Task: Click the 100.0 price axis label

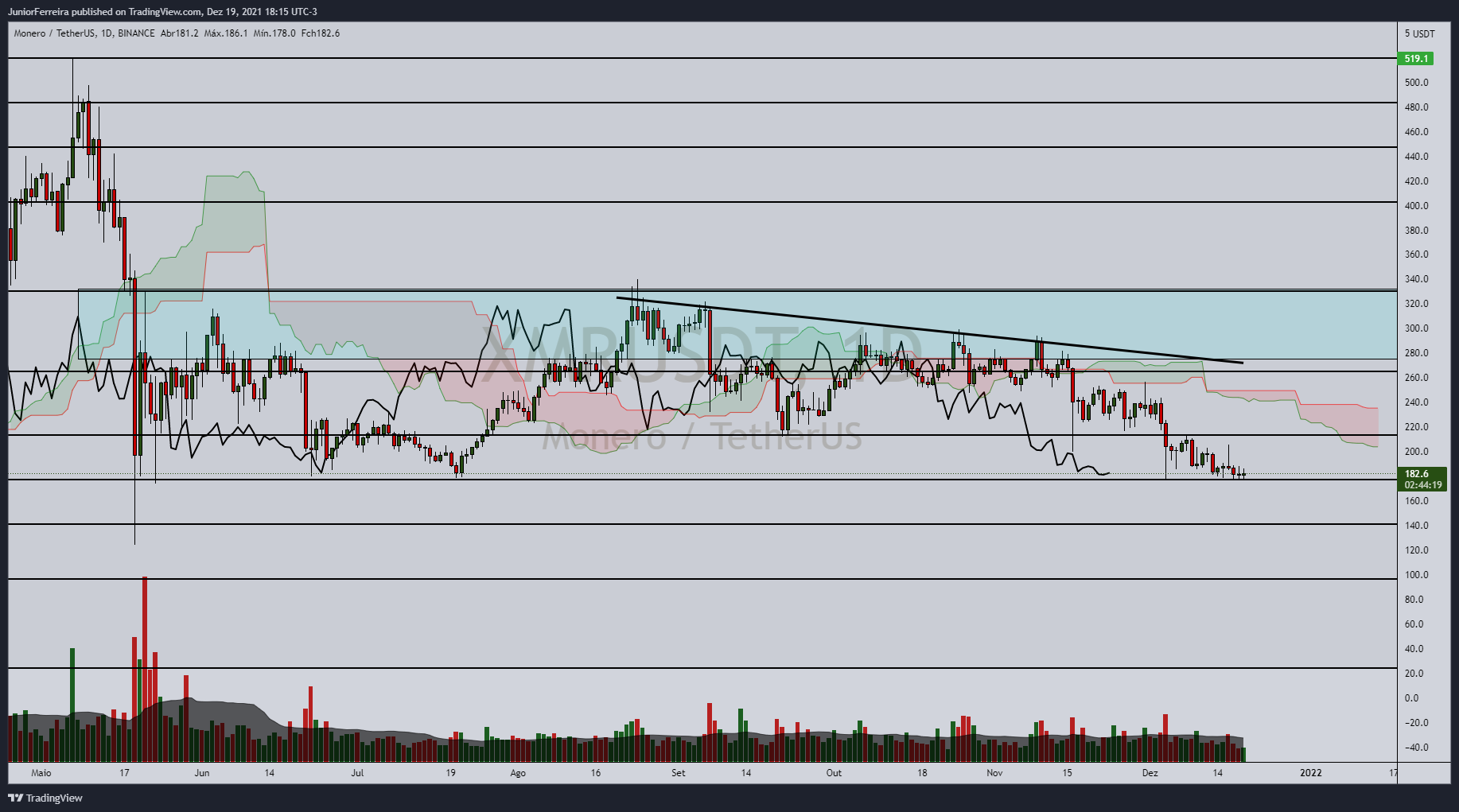Action: (1416, 575)
